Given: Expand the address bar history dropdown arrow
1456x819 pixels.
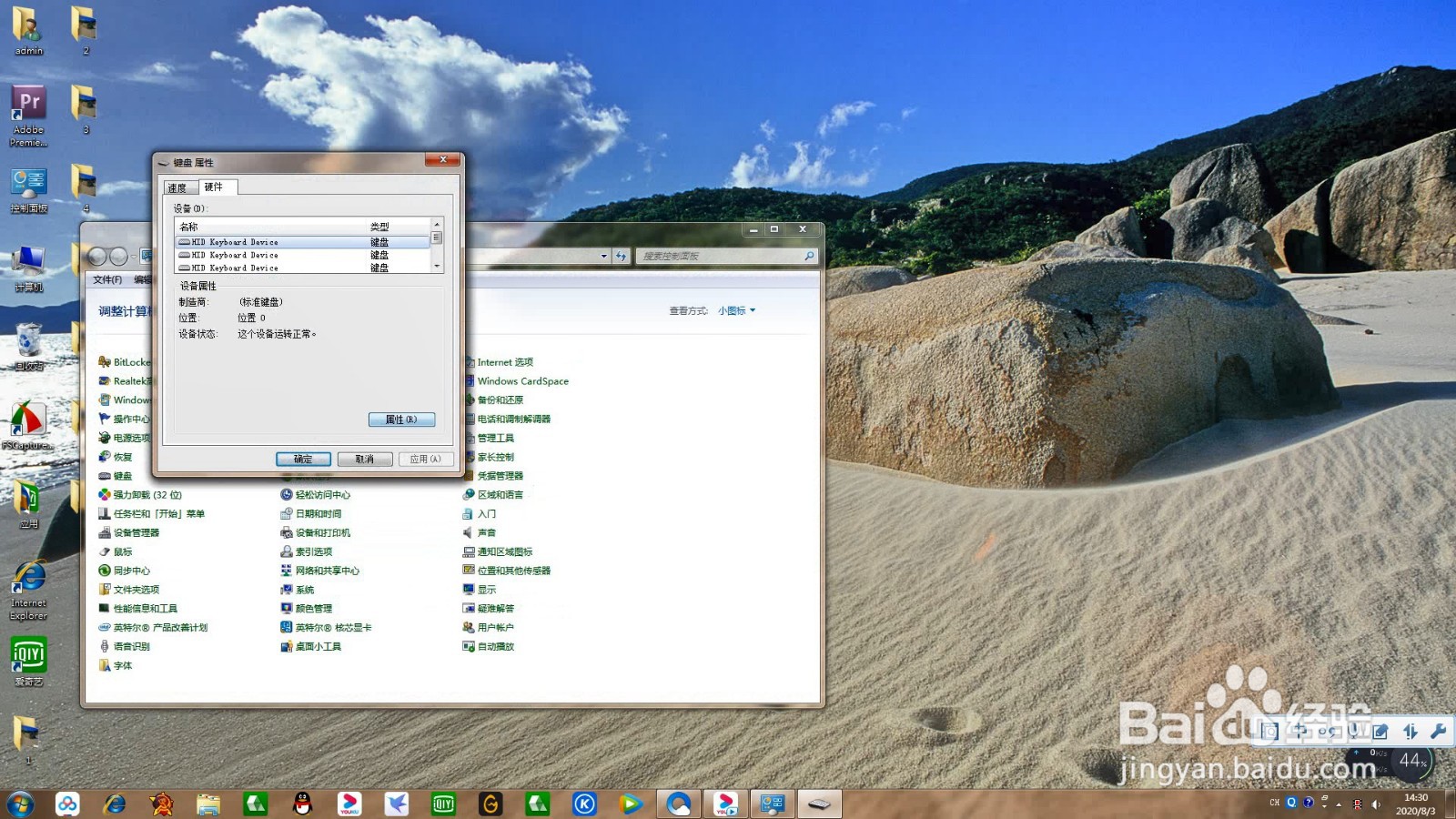Looking at the screenshot, I should pyautogui.click(x=603, y=257).
